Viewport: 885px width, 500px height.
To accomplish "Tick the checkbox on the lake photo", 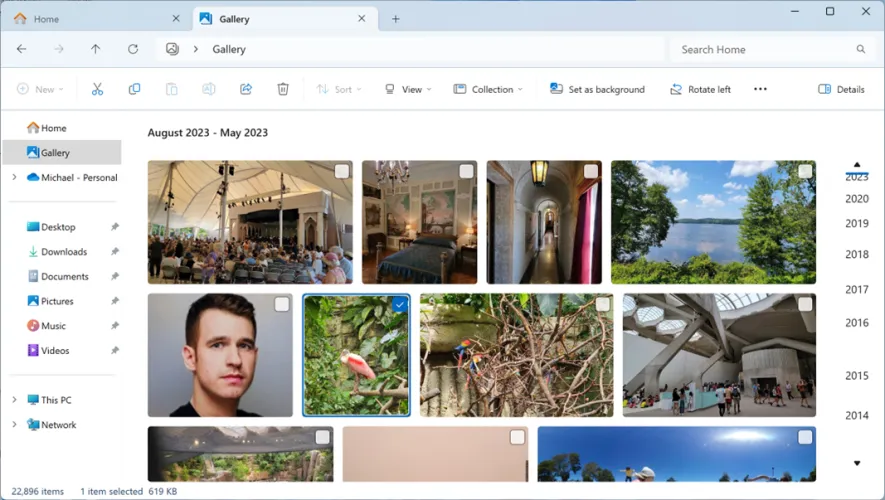I will click(x=805, y=172).
